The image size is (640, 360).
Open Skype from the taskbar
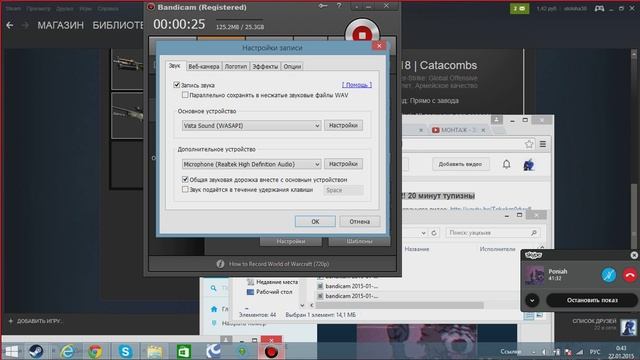pyautogui.click(x=125, y=351)
